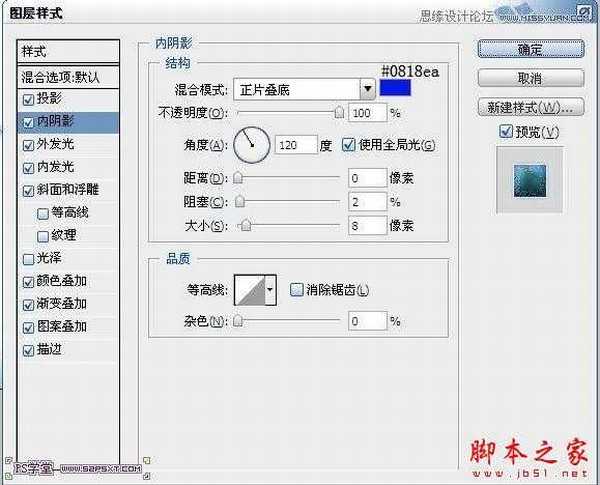The width and height of the screenshot is (600, 485).
Task: Click the opacity value field showing 100
Action: (367, 113)
